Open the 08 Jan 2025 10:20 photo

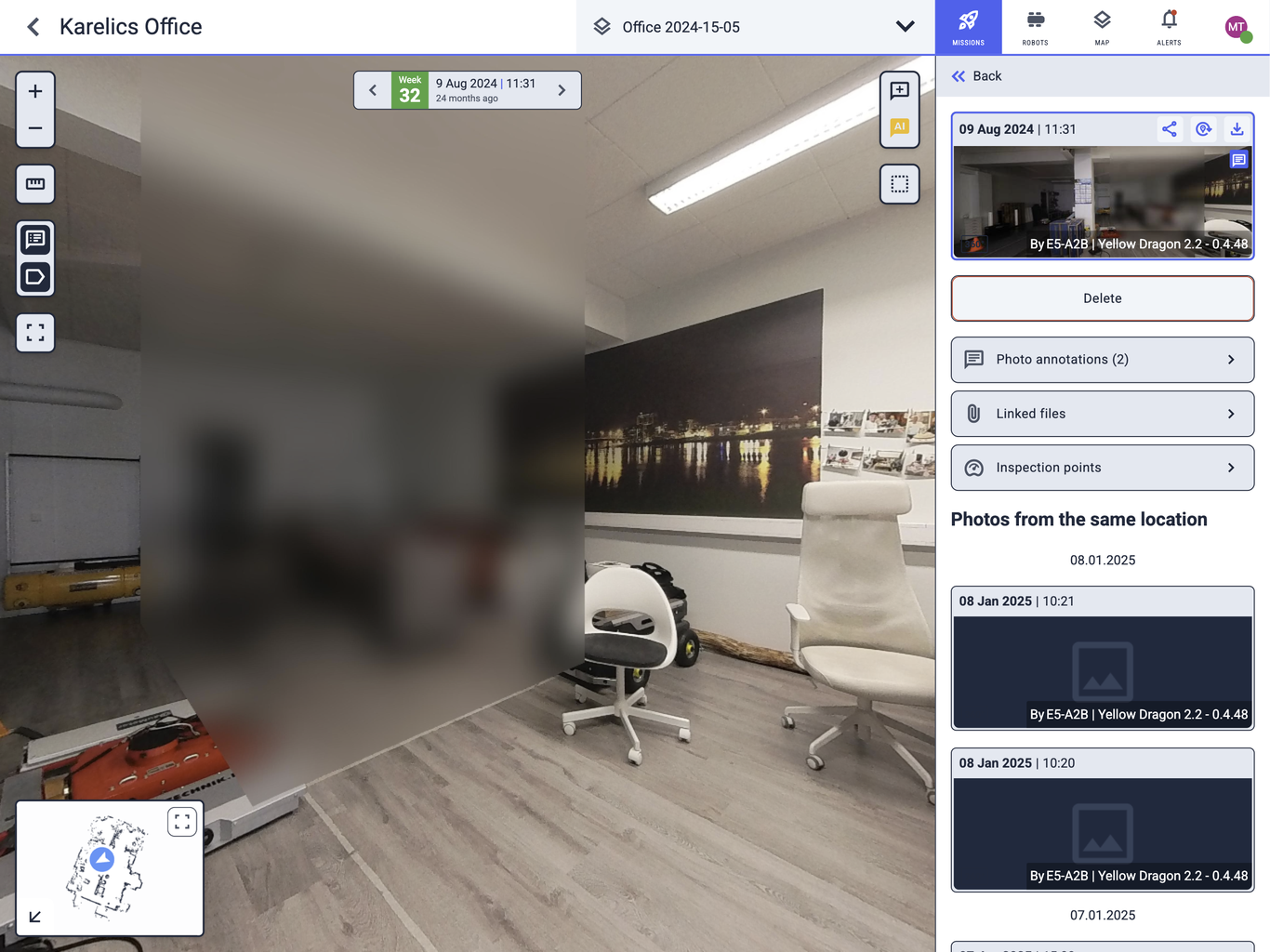click(x=1103, y=820)
